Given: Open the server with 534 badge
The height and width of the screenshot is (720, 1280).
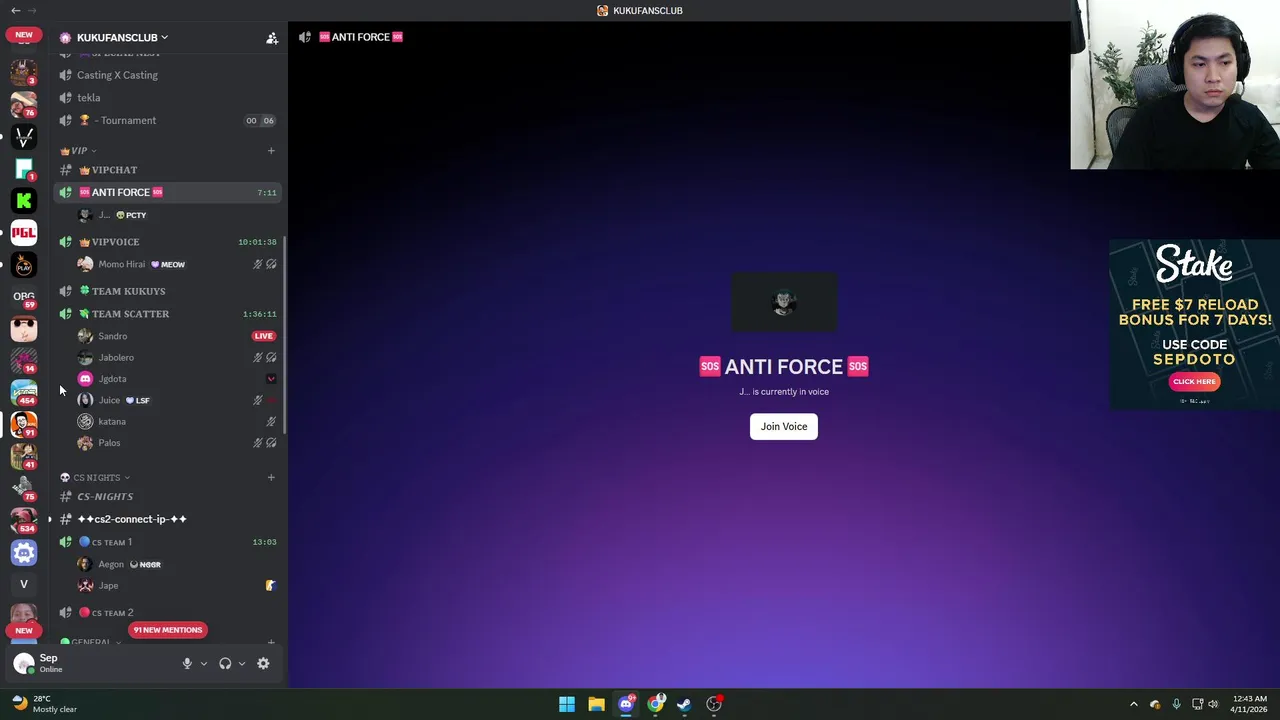Looking at the screenshot, I should click(x=24, y=520).
